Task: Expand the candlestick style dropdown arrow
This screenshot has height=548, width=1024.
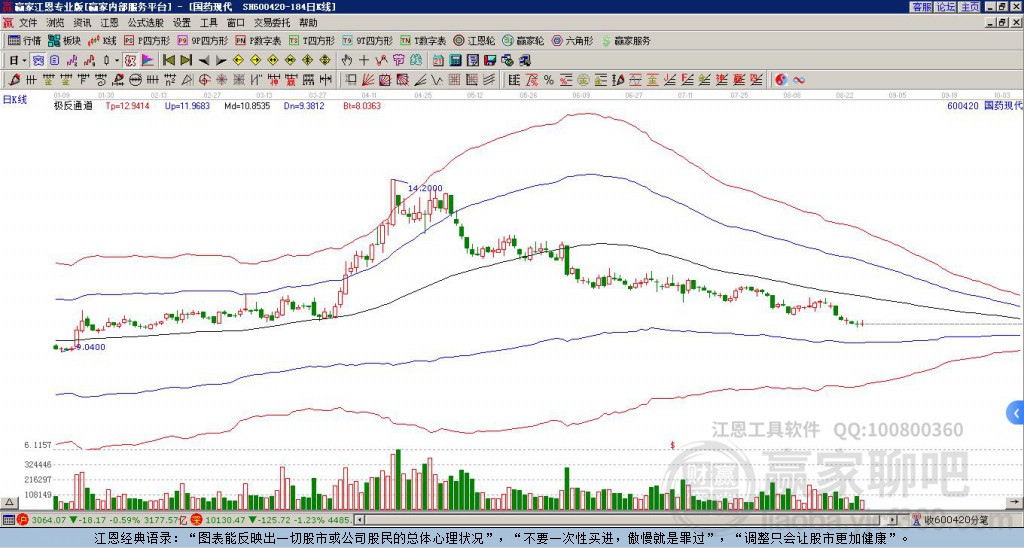Action: pos(117,60)
